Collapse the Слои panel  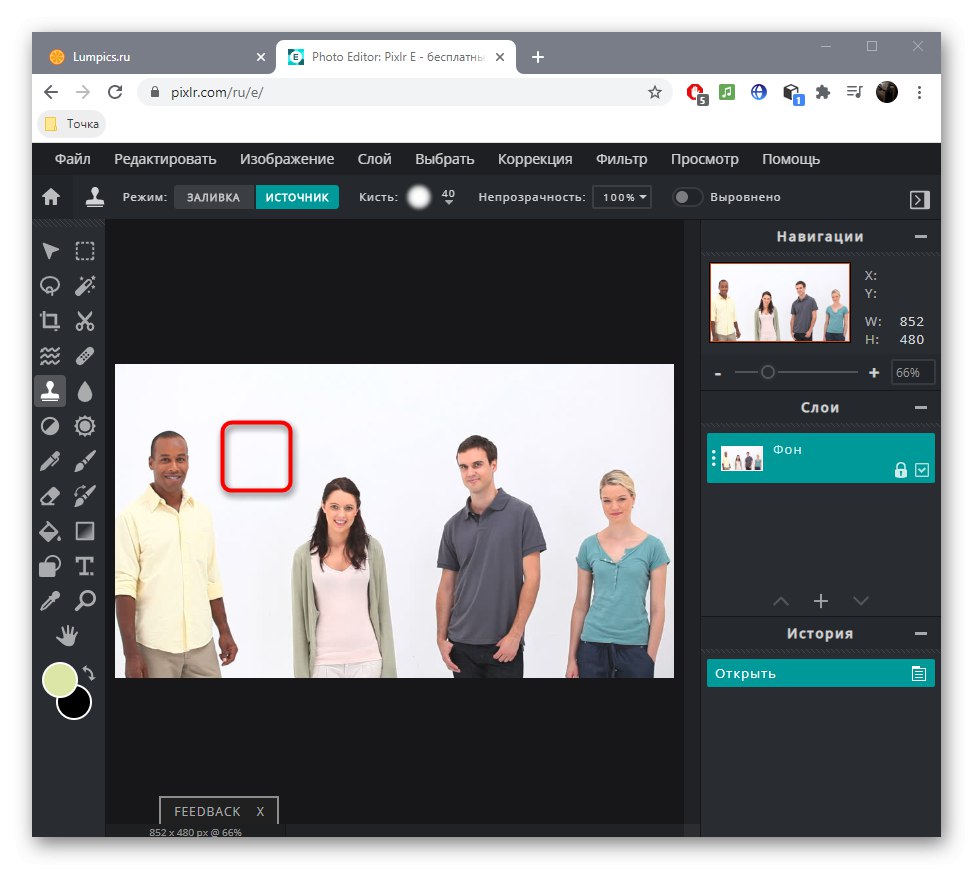point(921,407)
